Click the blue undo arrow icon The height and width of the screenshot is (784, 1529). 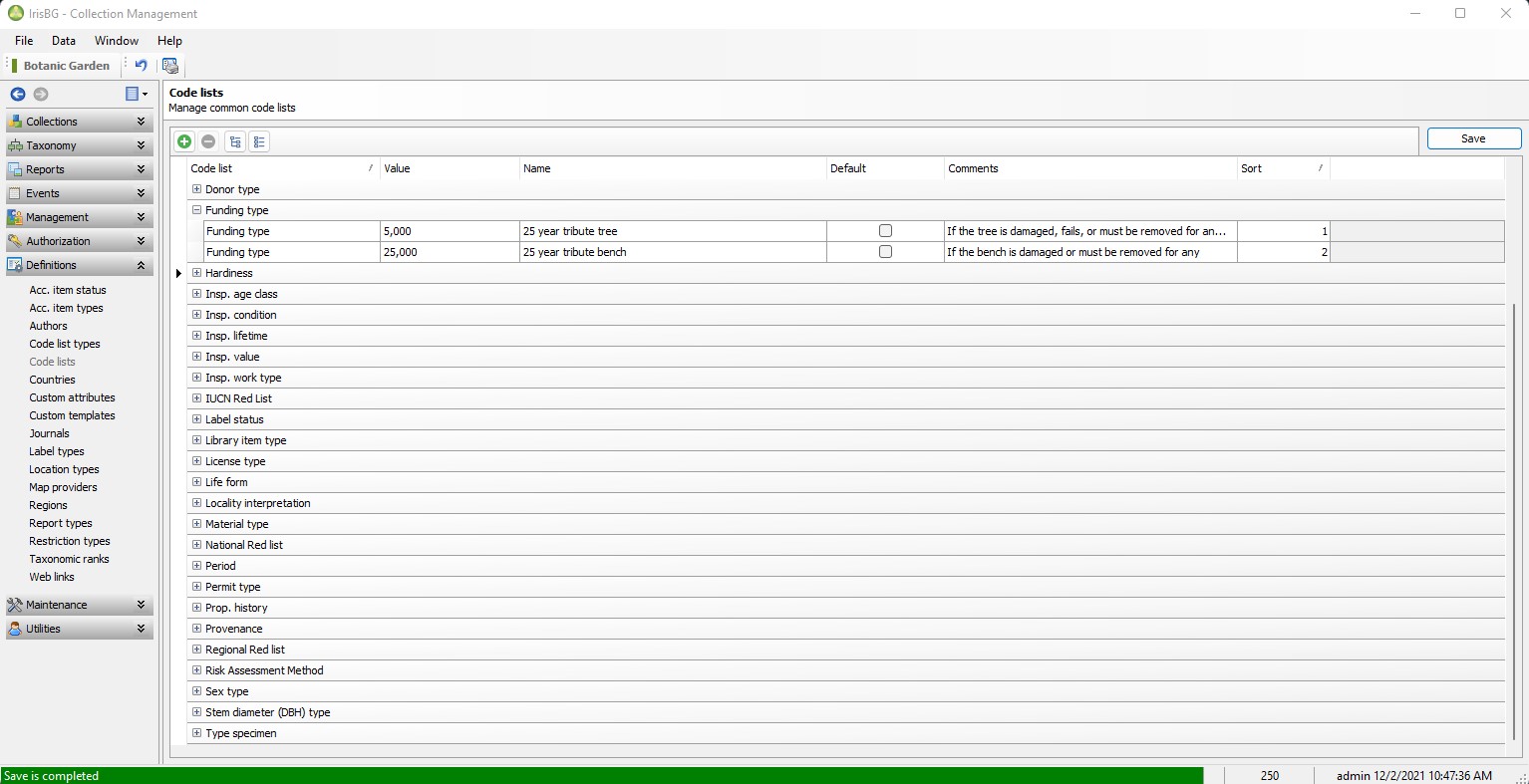pyautogui.click(x=141, y=66)
